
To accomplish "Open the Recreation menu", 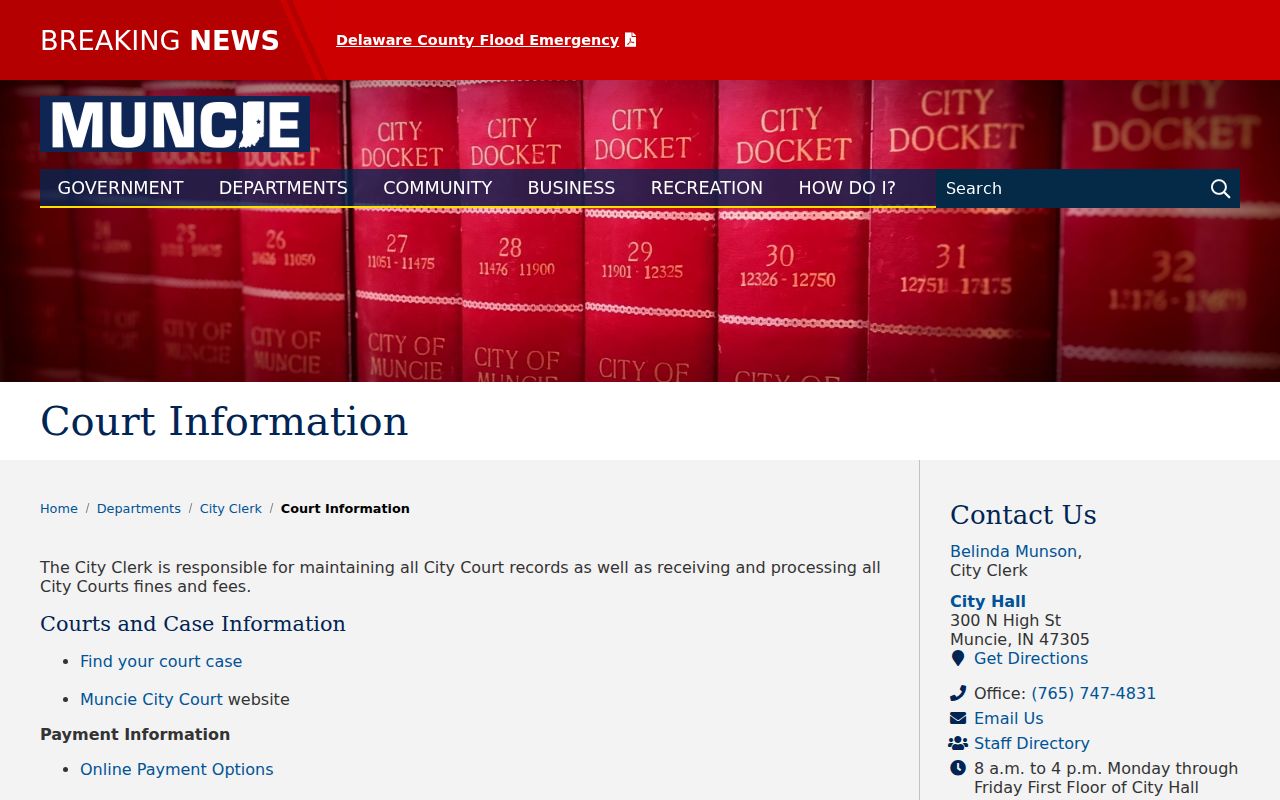I will point(707,188).
